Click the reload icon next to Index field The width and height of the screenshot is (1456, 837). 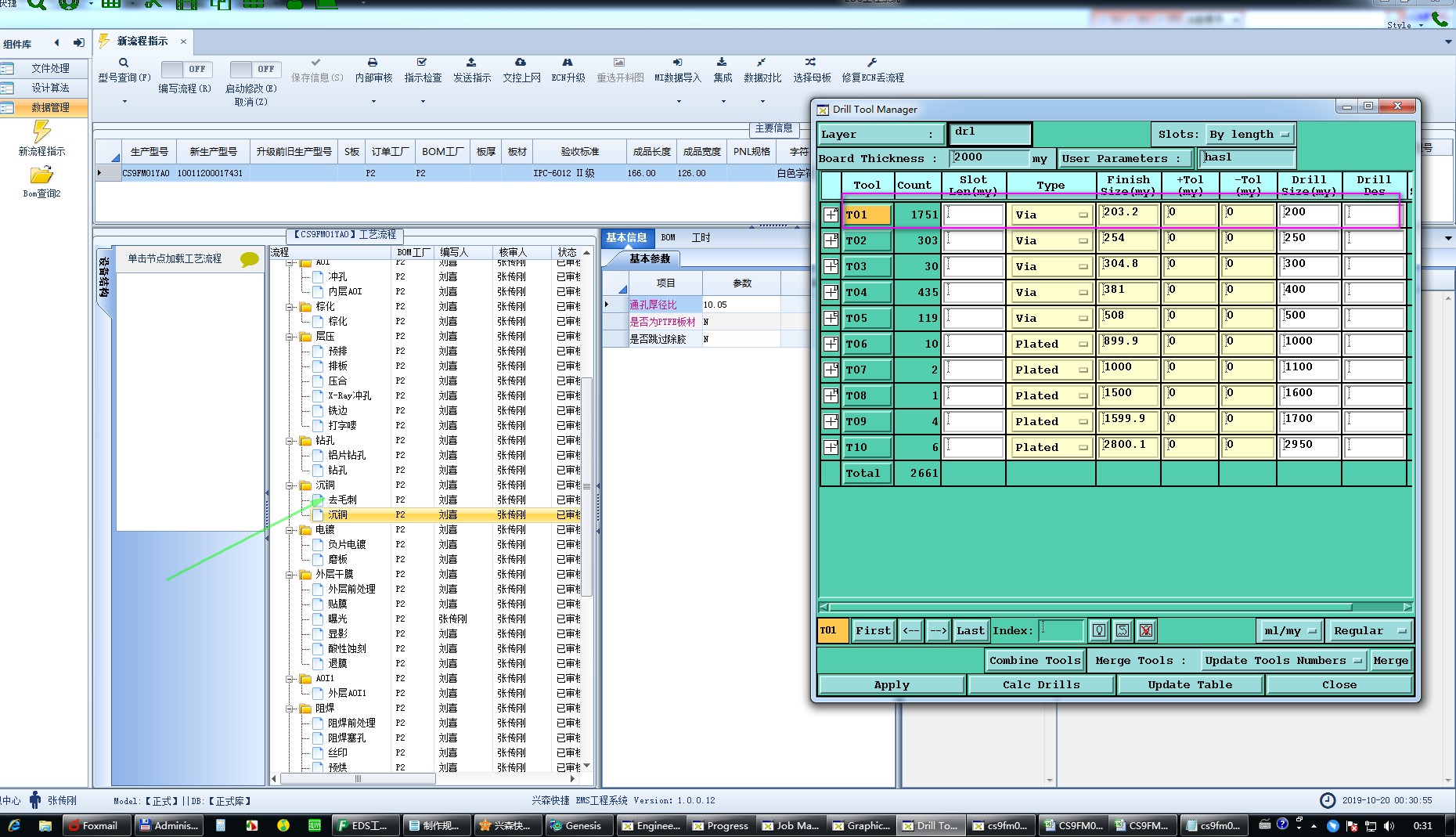[x=1123, y=630]
